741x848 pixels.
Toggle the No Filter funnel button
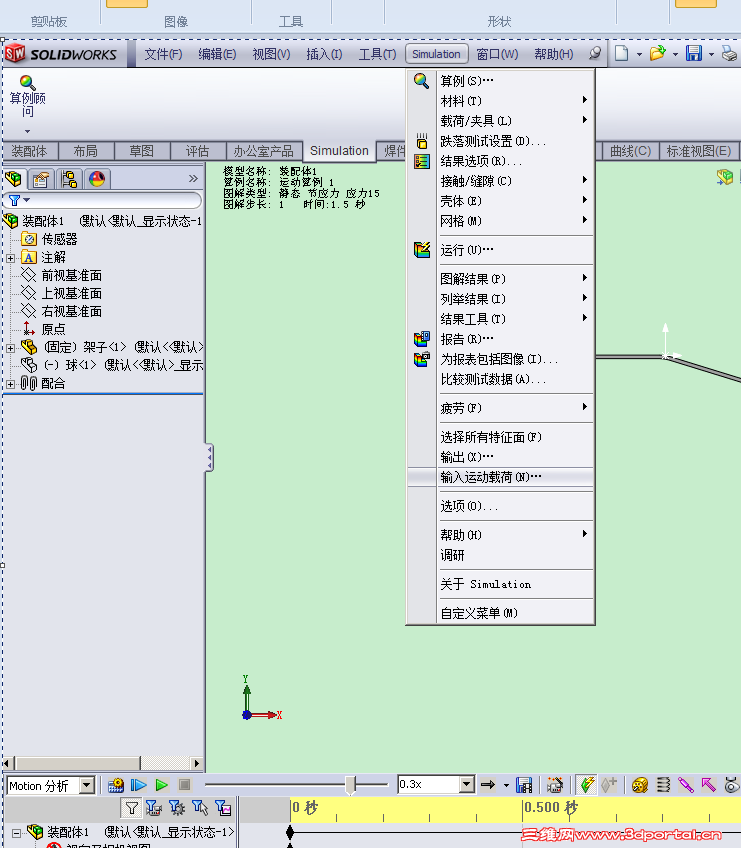[131, 808]
